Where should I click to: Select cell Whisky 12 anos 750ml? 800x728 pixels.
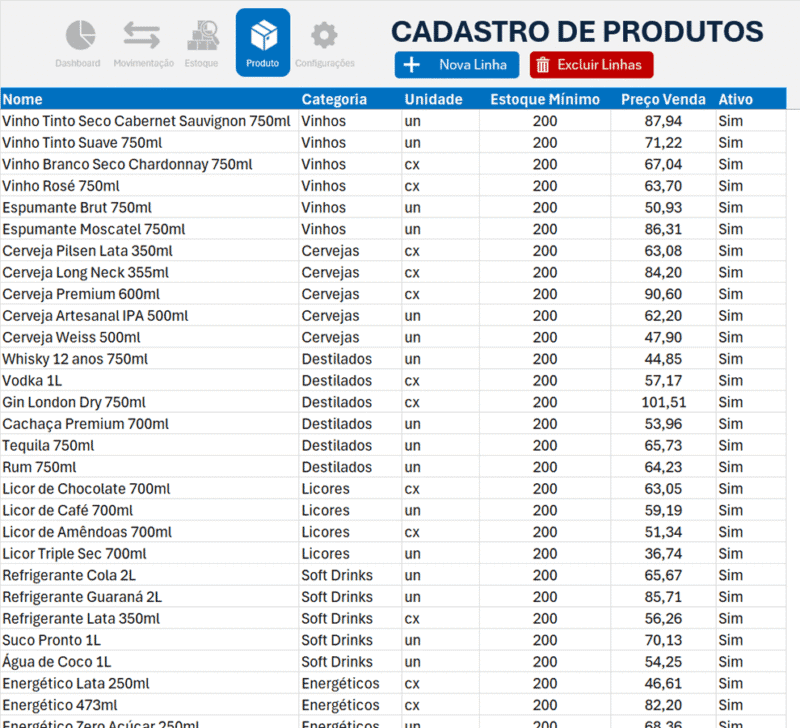[x=149, y=359]
